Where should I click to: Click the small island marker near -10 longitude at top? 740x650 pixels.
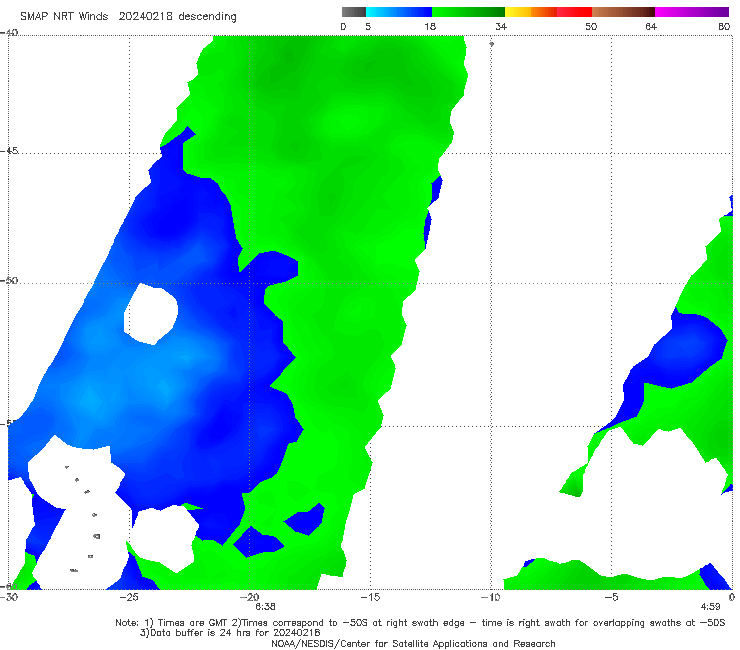(491, 44)
